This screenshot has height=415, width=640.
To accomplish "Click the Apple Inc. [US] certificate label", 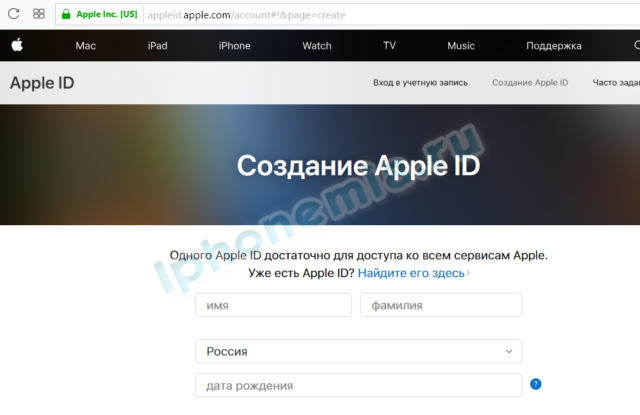I will pyautogui.click(x=107, y=14).
